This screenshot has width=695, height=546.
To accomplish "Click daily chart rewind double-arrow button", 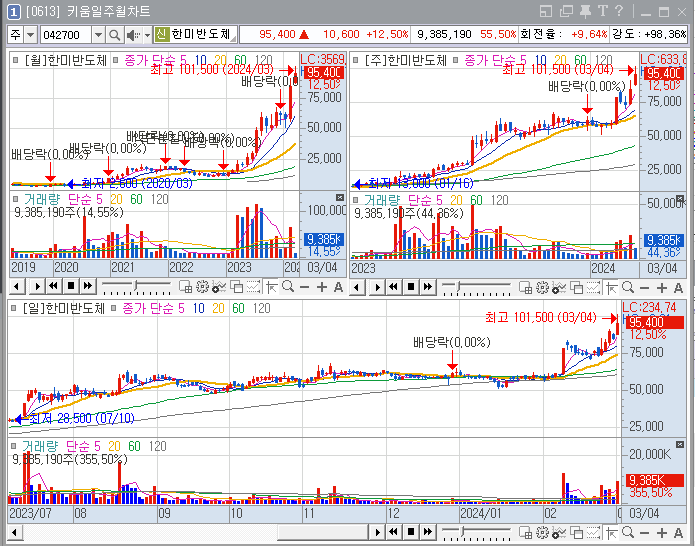I will (x=394, y=531).
